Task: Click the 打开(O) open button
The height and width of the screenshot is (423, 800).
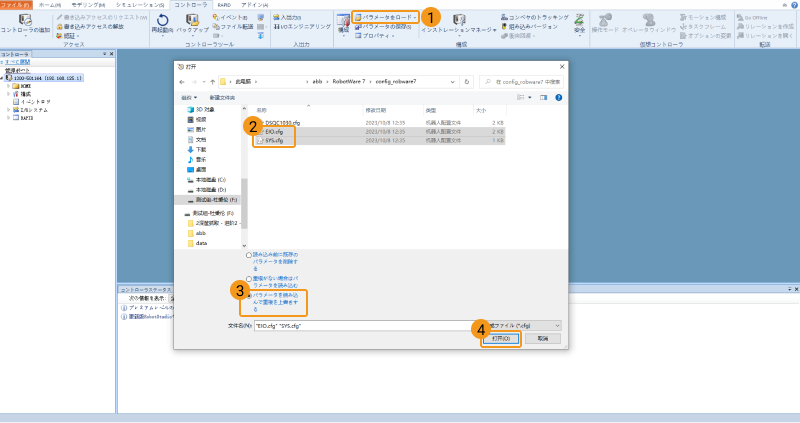Action: pyautogui.click(x=500, y=339)
